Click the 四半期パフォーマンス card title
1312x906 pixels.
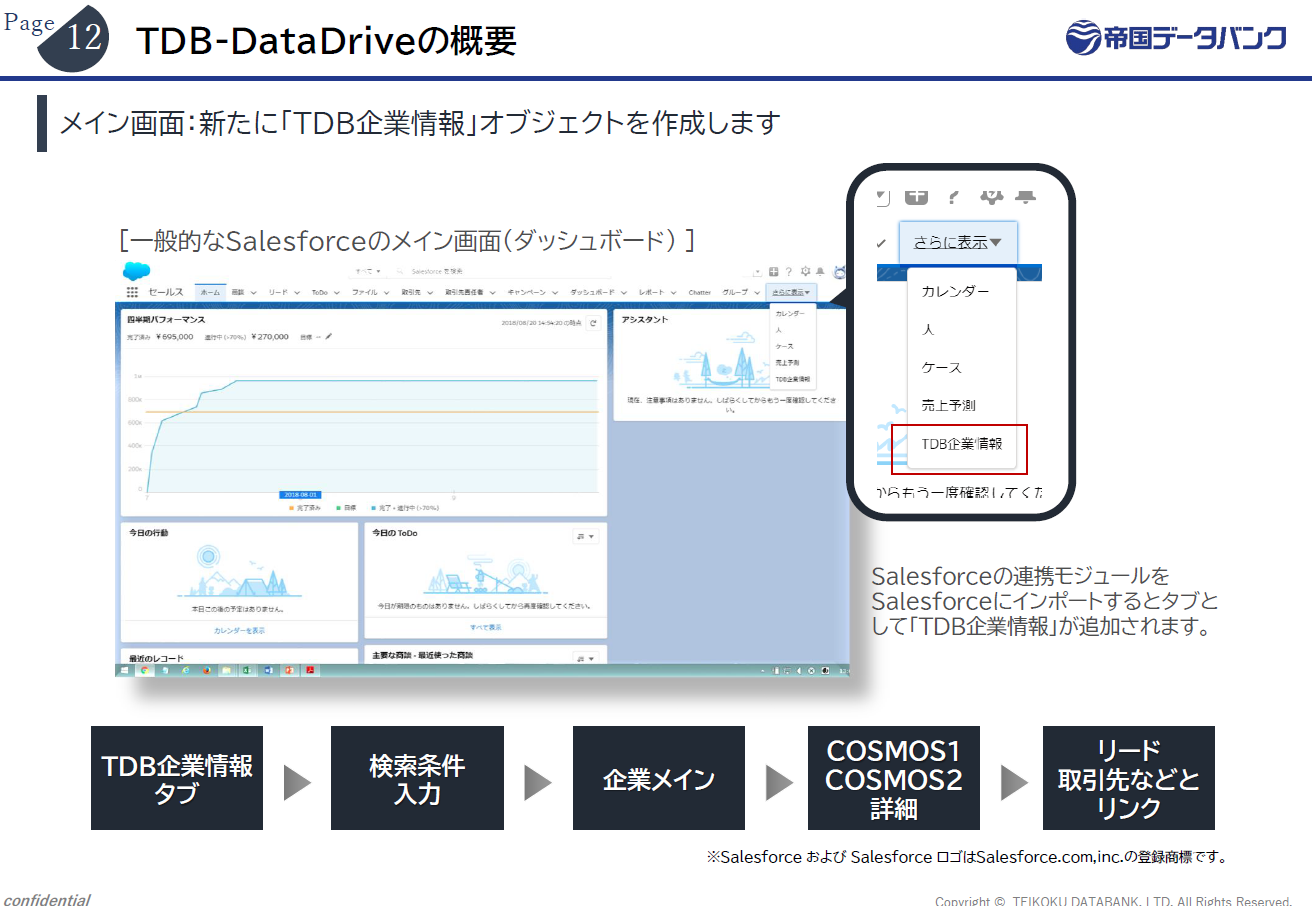166,320
